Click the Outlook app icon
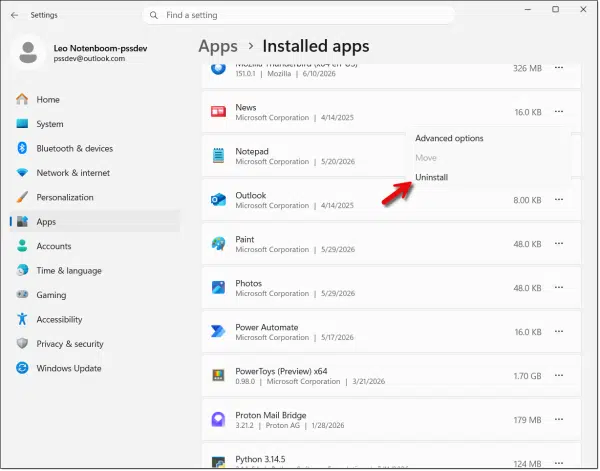The width and height of the screenshot is (600, 471). (x=218, y=200)
